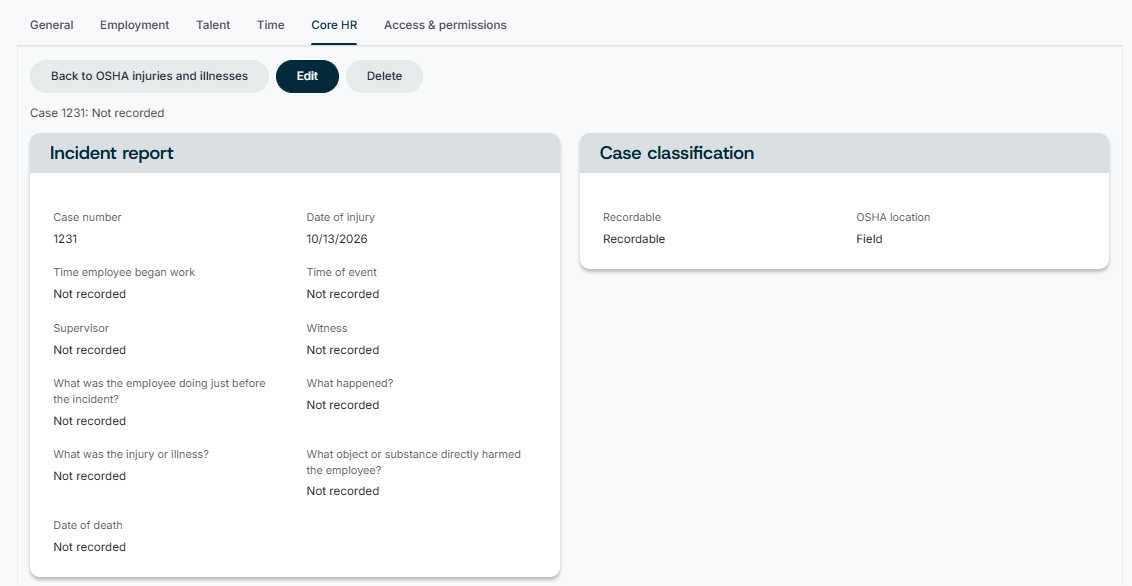1132x586 pixels.
Task: Click the 'Case number' field label
Action: click(87, 217)
